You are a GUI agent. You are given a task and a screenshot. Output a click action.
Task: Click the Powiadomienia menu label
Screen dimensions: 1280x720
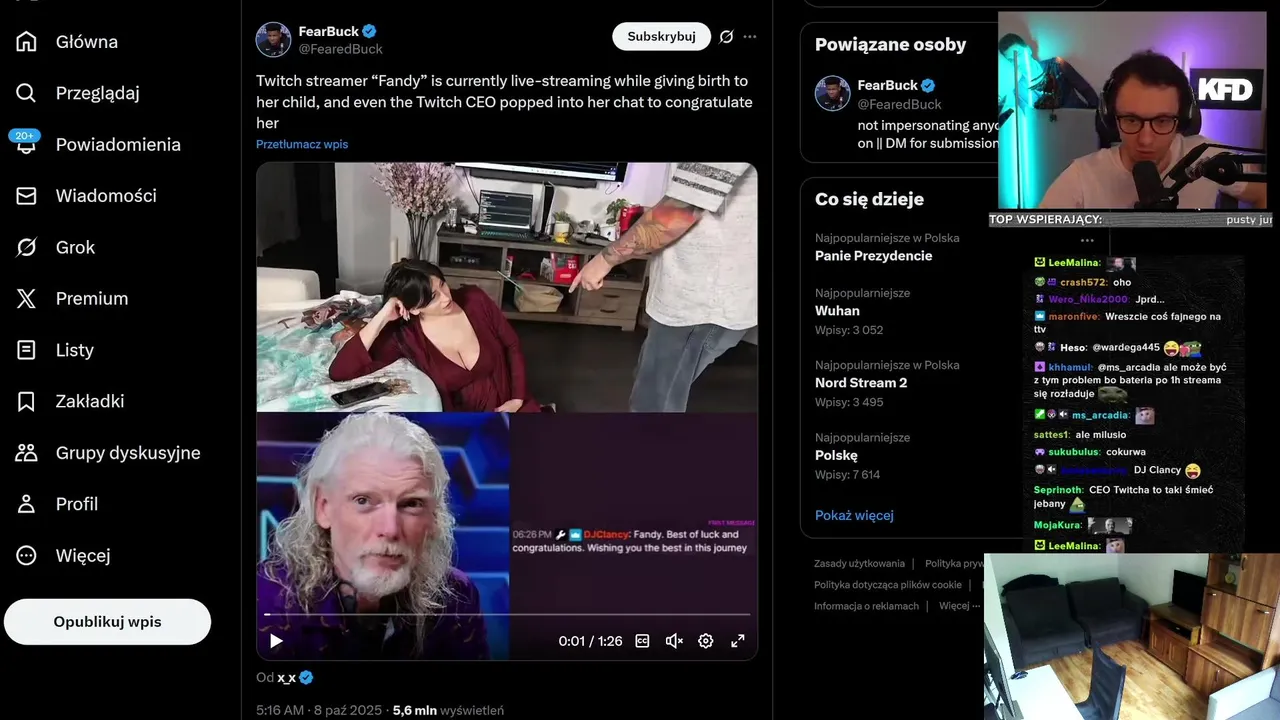click(x=118, y=145)
